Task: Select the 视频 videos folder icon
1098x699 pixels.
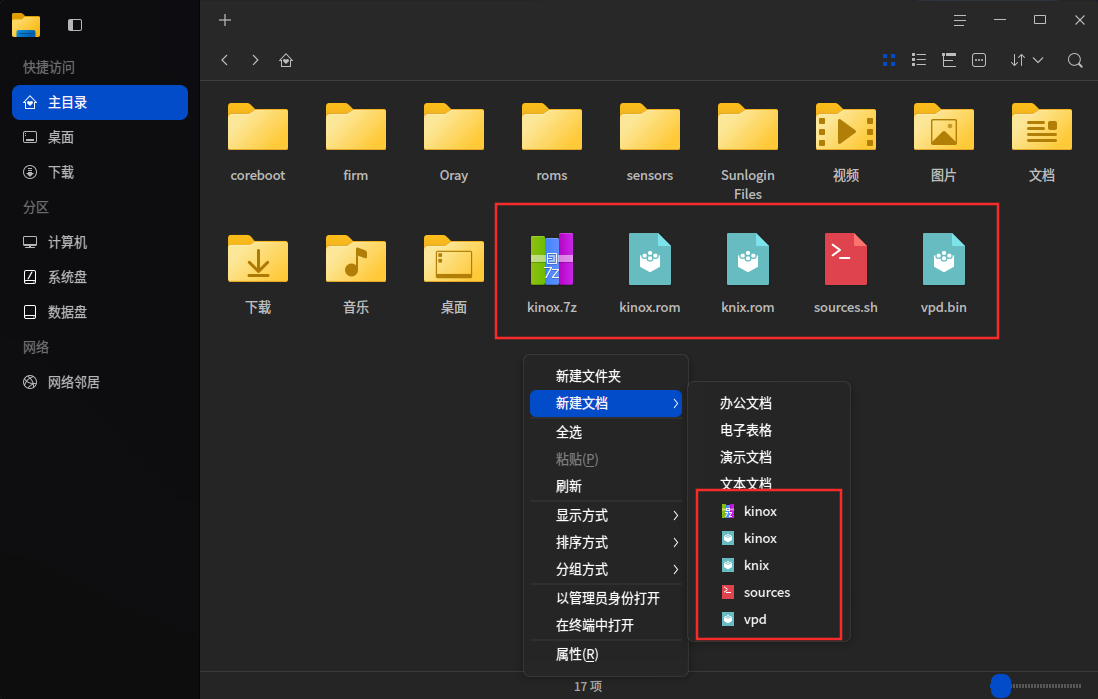Action: 846,127
